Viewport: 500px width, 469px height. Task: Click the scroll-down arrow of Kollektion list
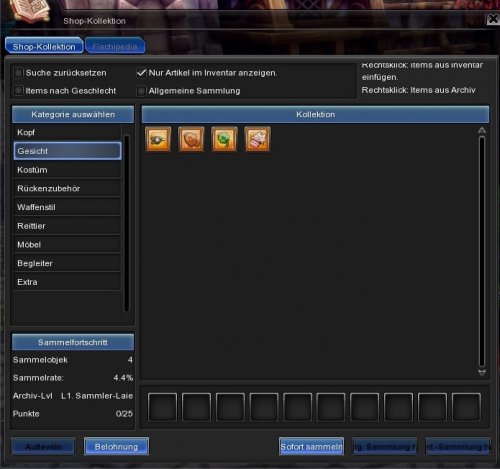point(482,373)
